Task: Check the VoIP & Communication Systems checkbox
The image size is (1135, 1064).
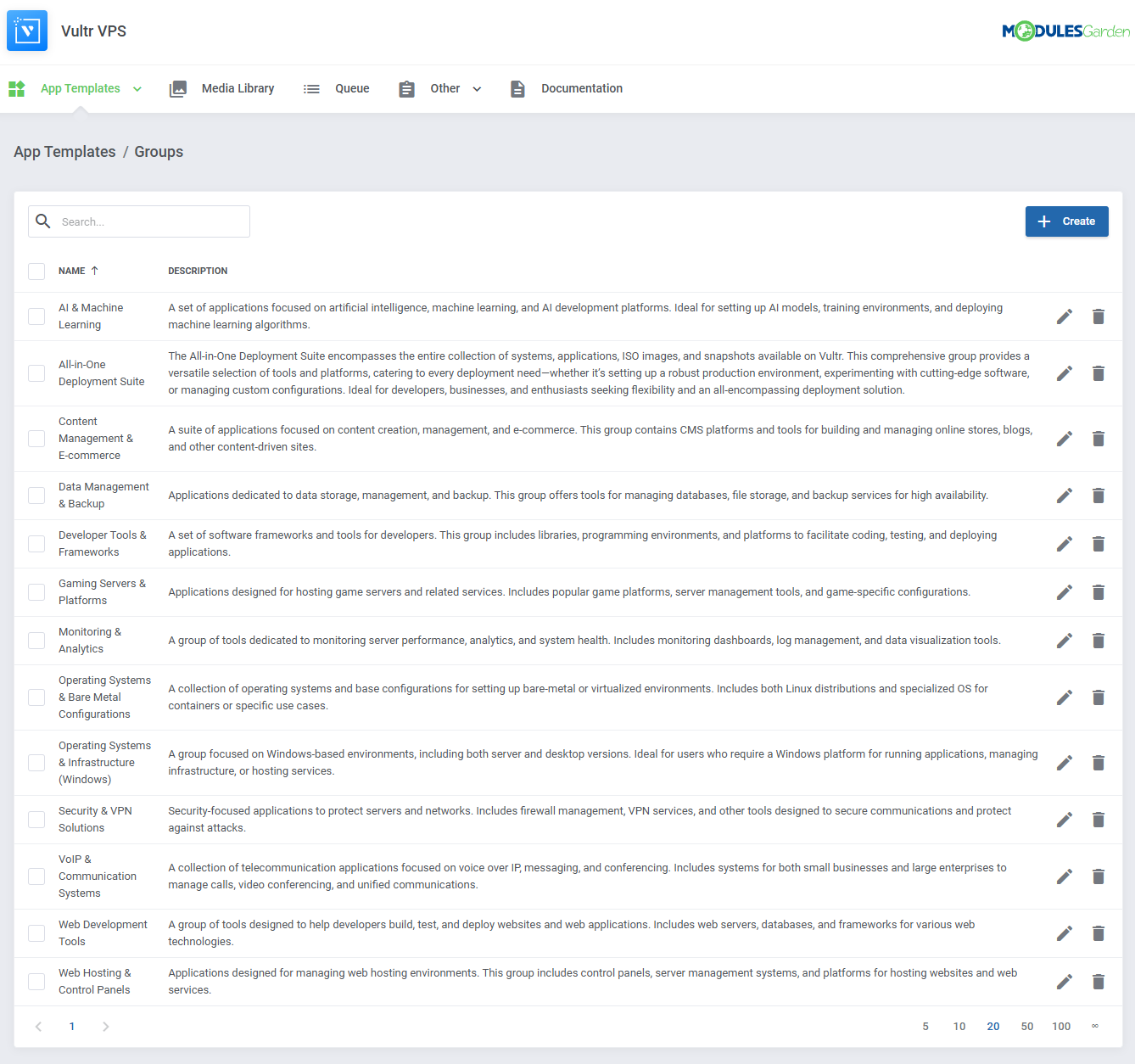Action: pos(36,876)
